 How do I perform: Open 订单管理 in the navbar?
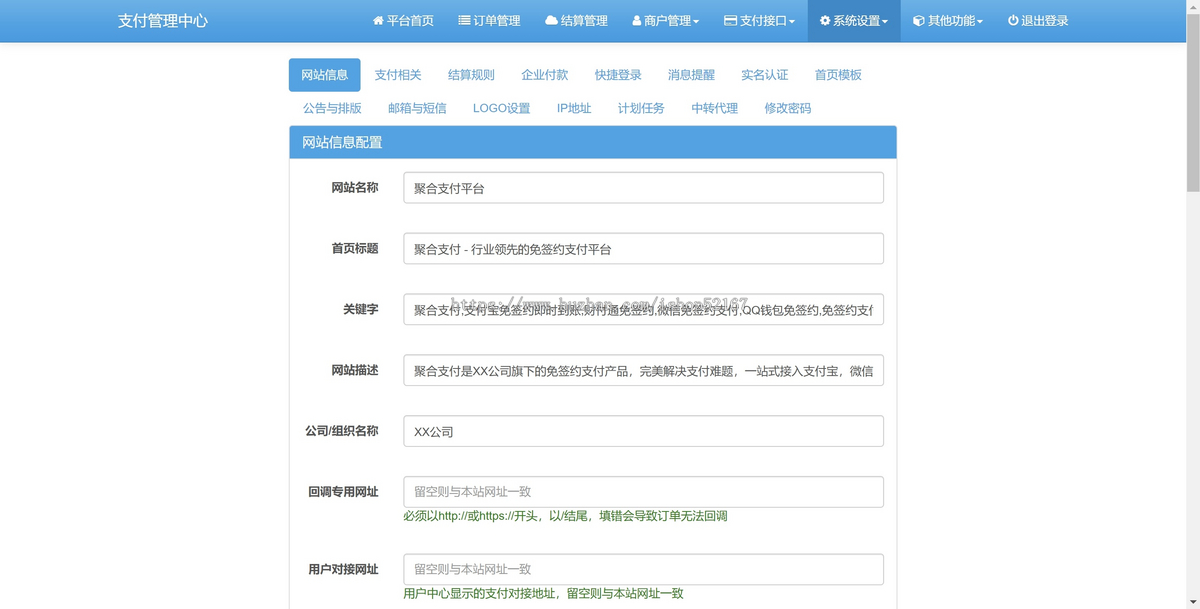[x=489, y=21]
